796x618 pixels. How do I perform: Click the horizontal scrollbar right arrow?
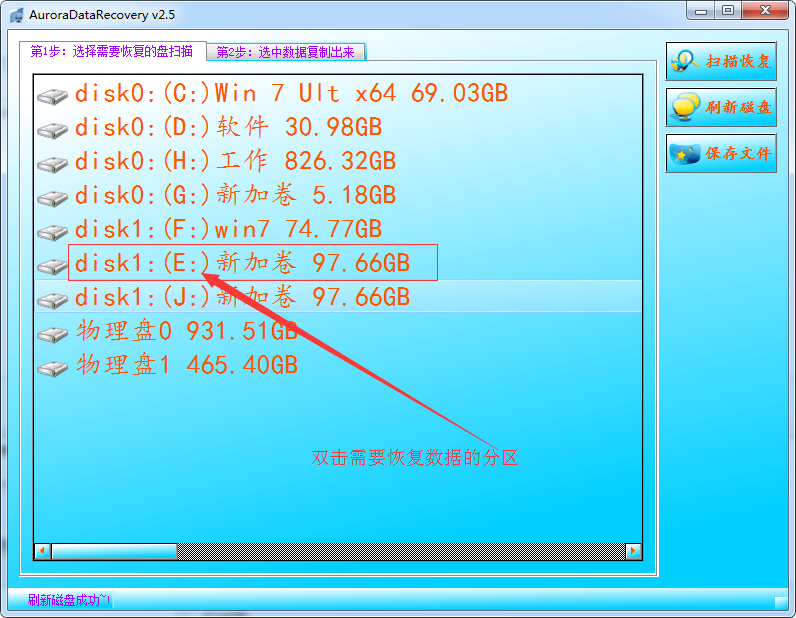tap(632, 551)
